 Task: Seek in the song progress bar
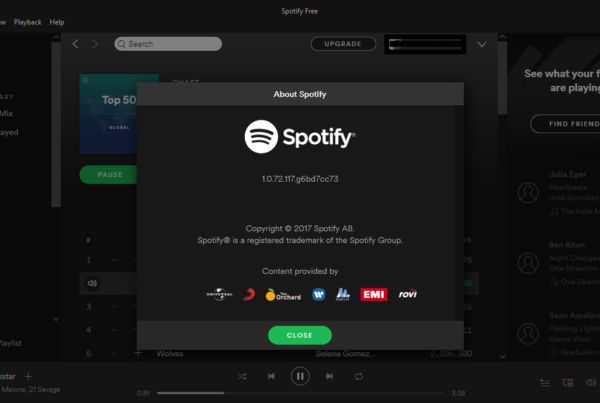[x=300, y=393]
